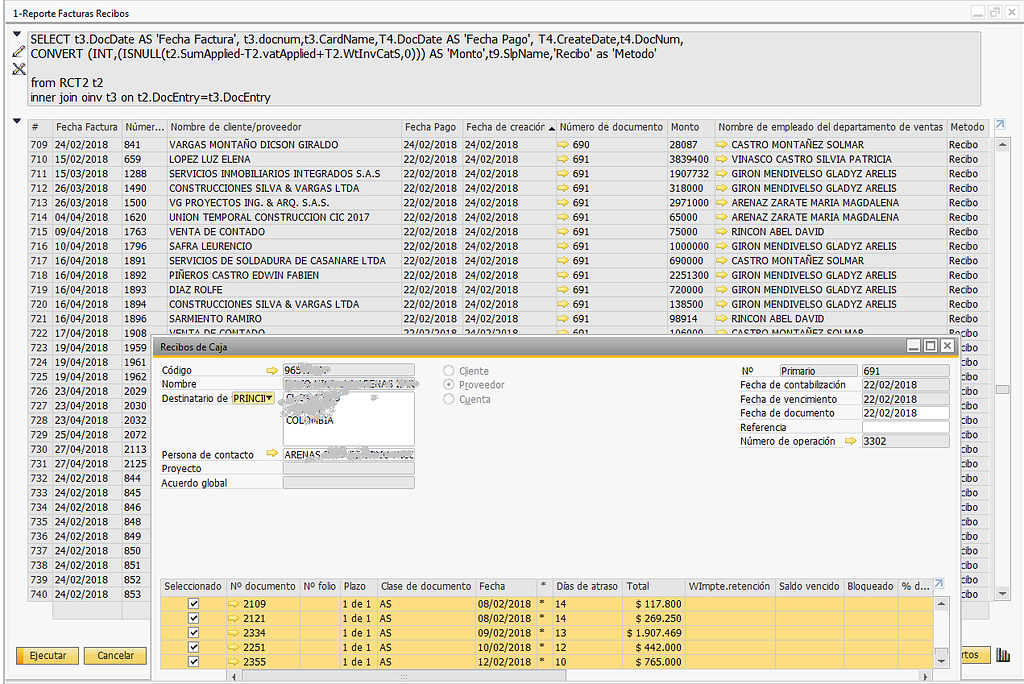Click the Cancelar button
Screen dimensions: 1024x684
(x=116, y=655)
